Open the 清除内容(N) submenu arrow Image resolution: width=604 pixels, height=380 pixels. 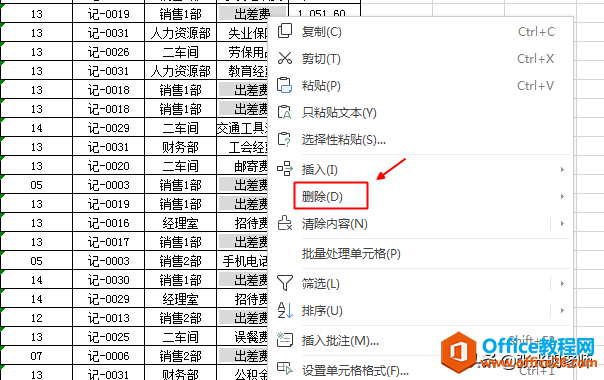click(x=562, y=224)
